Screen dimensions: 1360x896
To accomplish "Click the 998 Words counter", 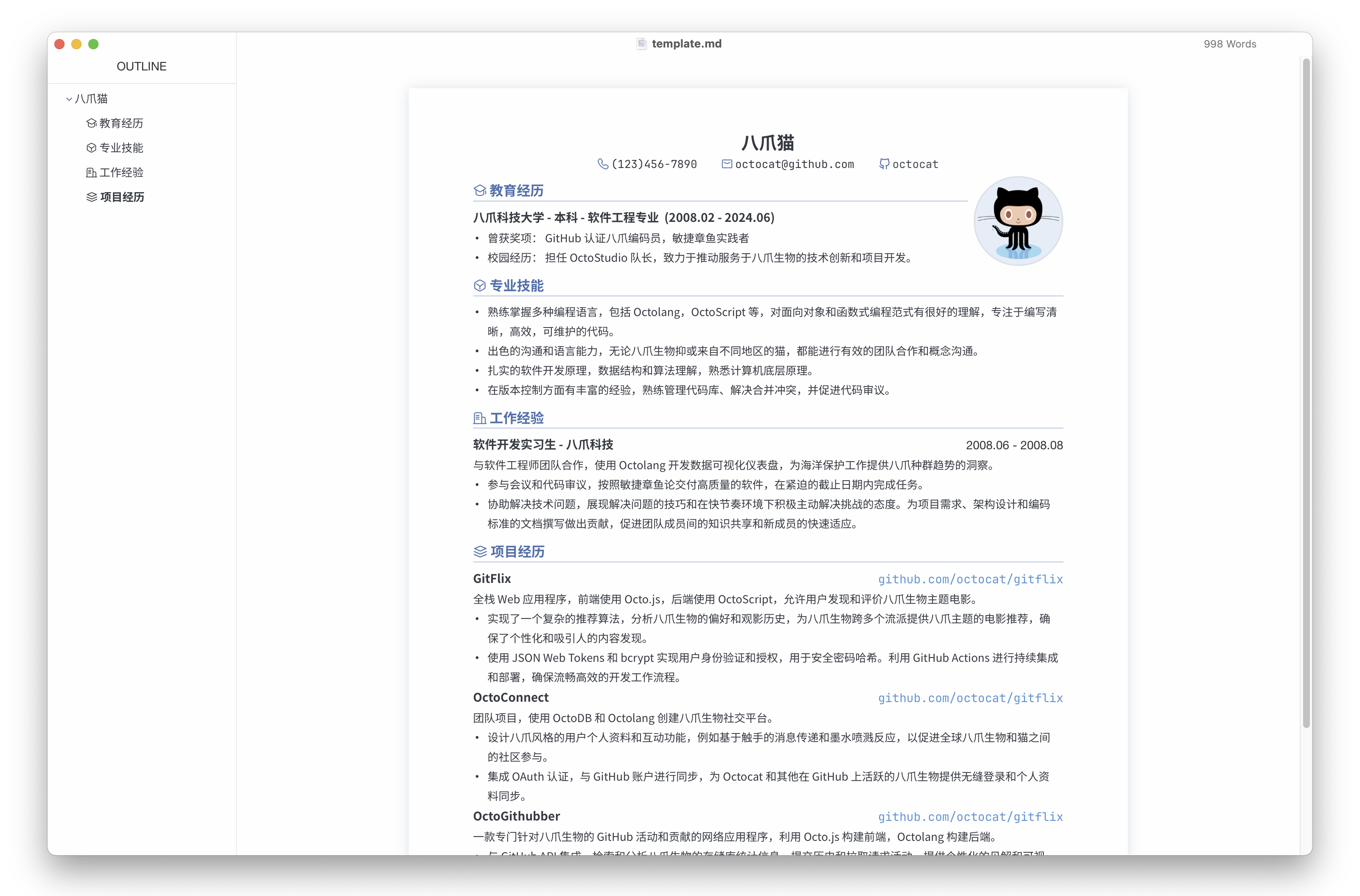I will pos(1230,43).
